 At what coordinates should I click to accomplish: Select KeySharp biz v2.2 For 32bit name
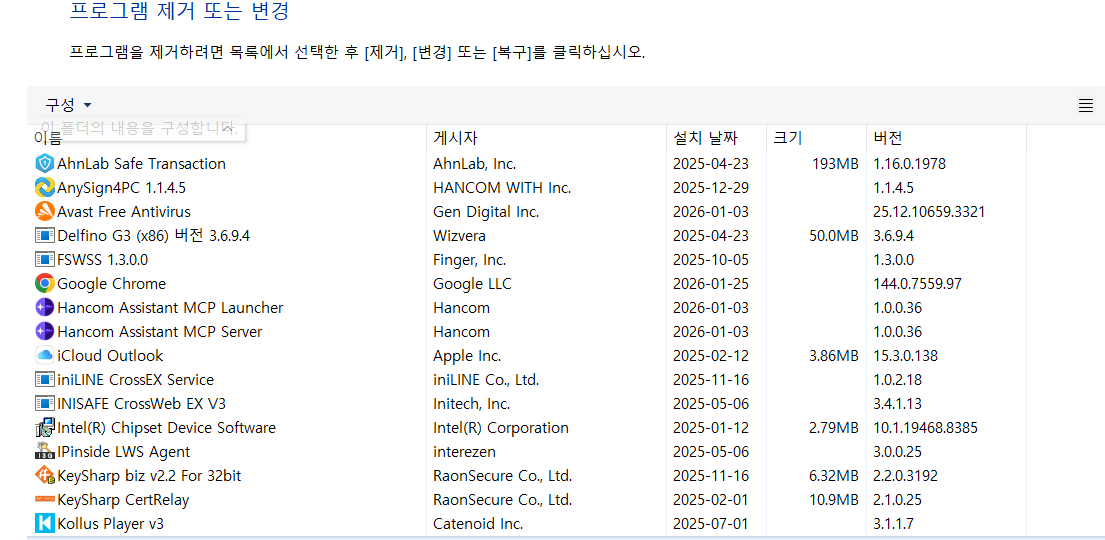coord(149,476)
